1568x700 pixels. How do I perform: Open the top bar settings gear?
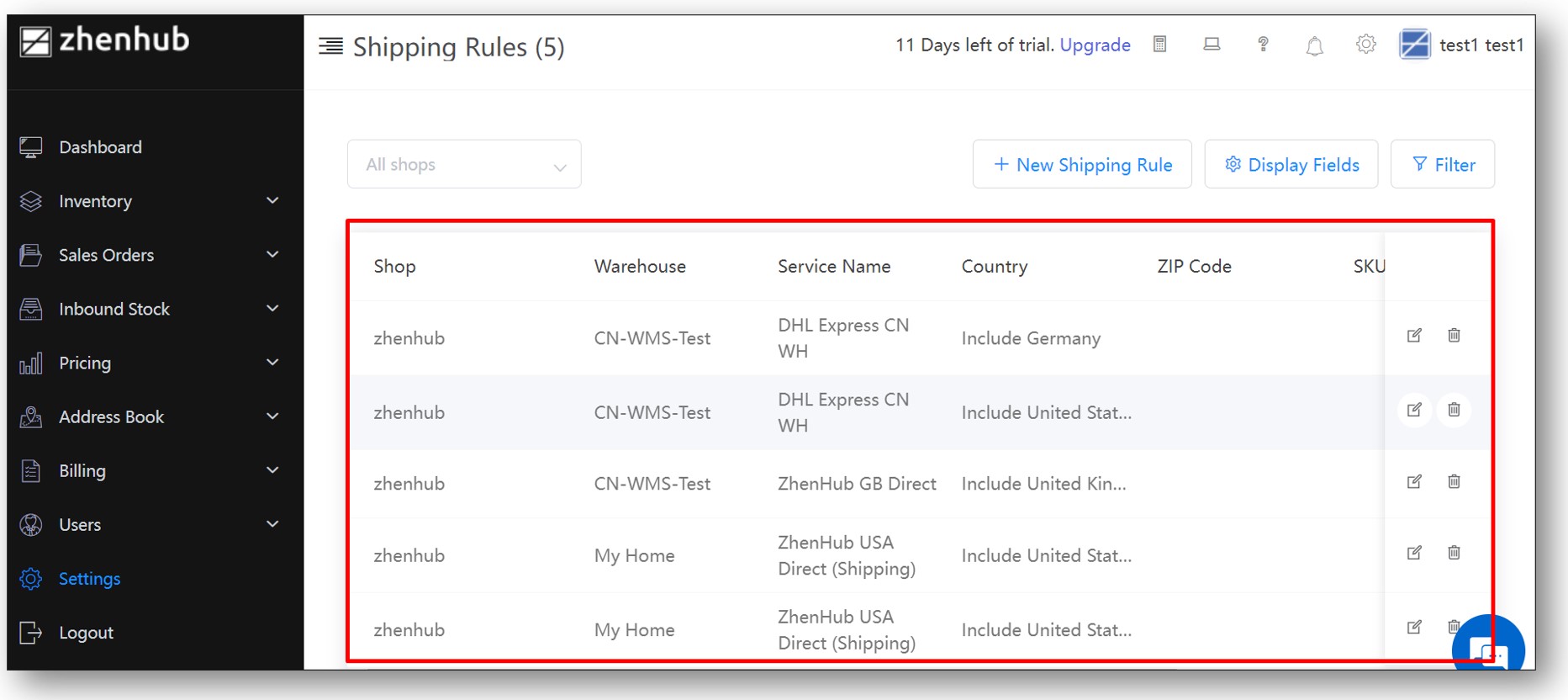(1365, 45)
